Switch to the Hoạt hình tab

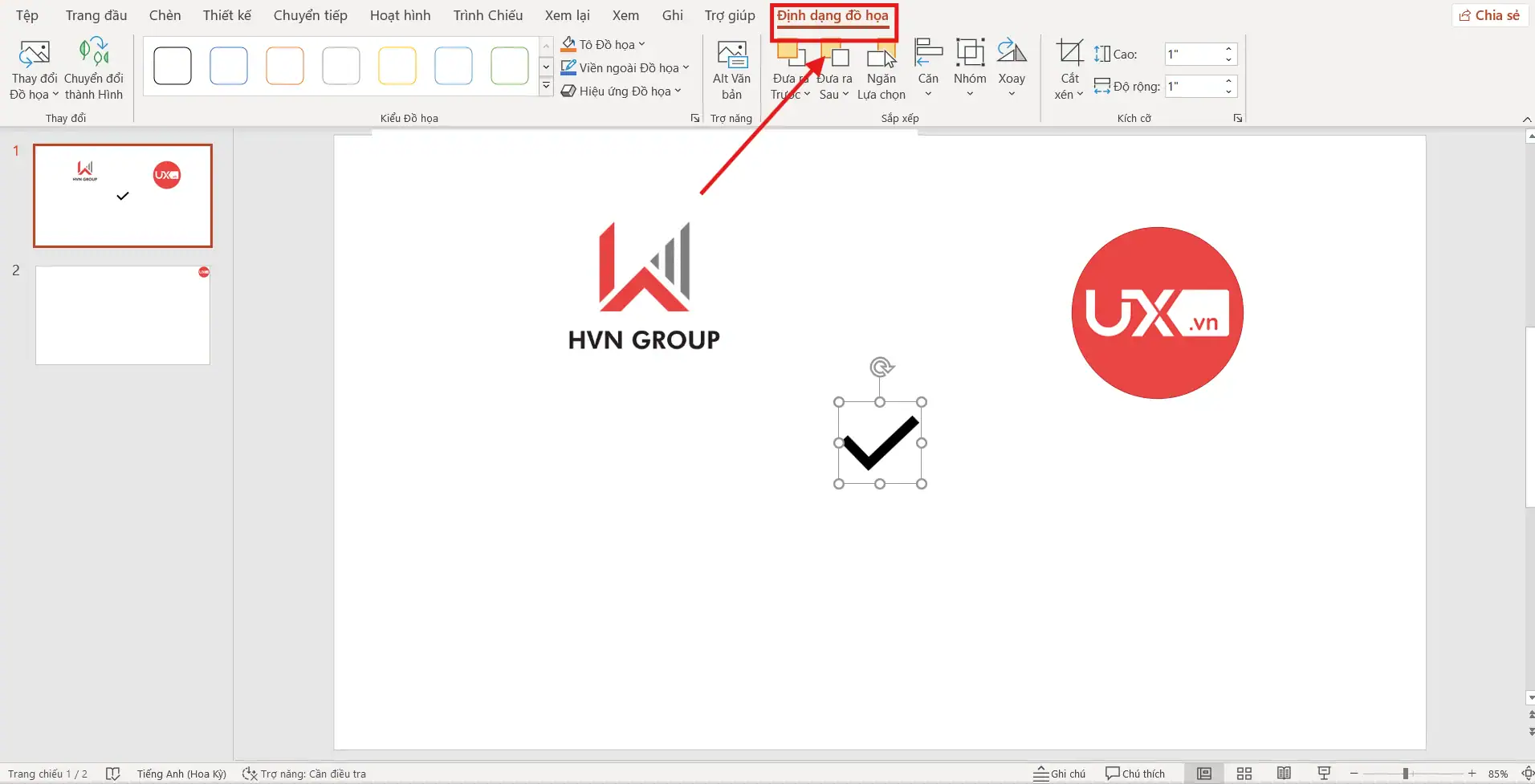(x=401, y=15)
